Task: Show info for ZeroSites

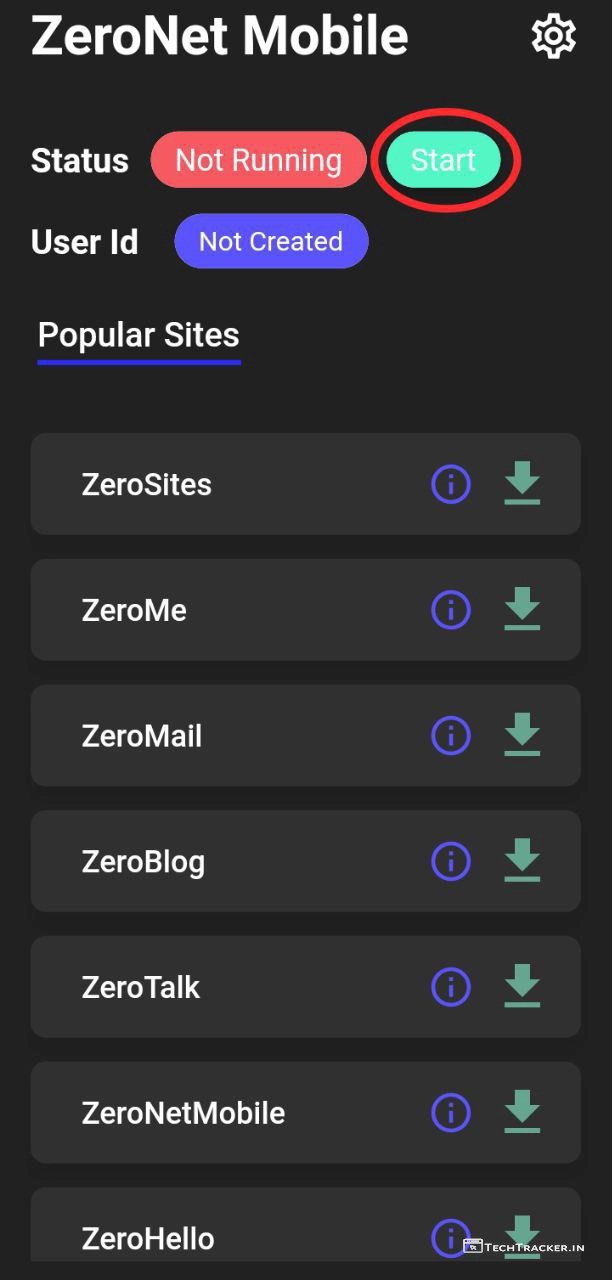Action: [451, 485]
